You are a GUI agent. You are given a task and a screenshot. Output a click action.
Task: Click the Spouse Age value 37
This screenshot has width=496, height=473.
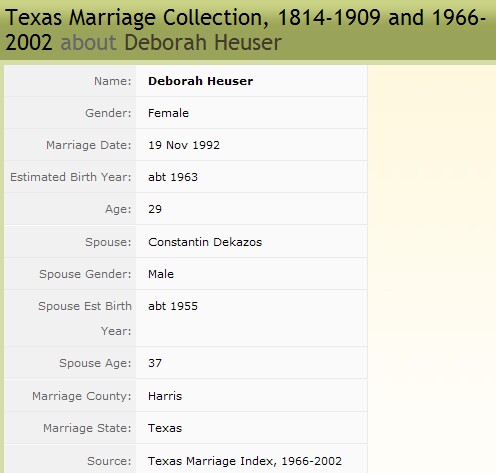click(x=155, y=363)
